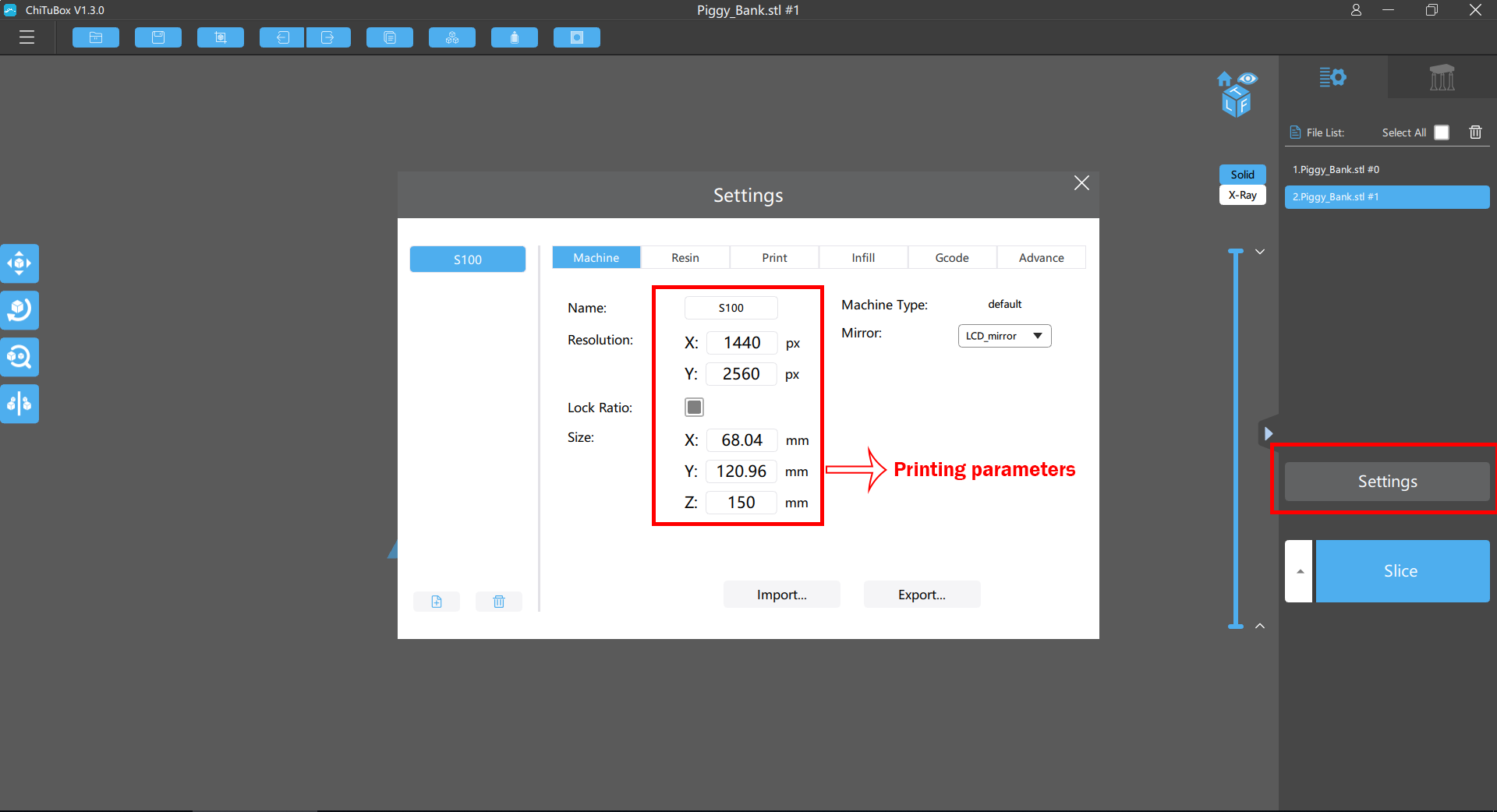Expand the arrow beside the Slice button
Screen dimensions: 1497x812
pos(1299,571)
